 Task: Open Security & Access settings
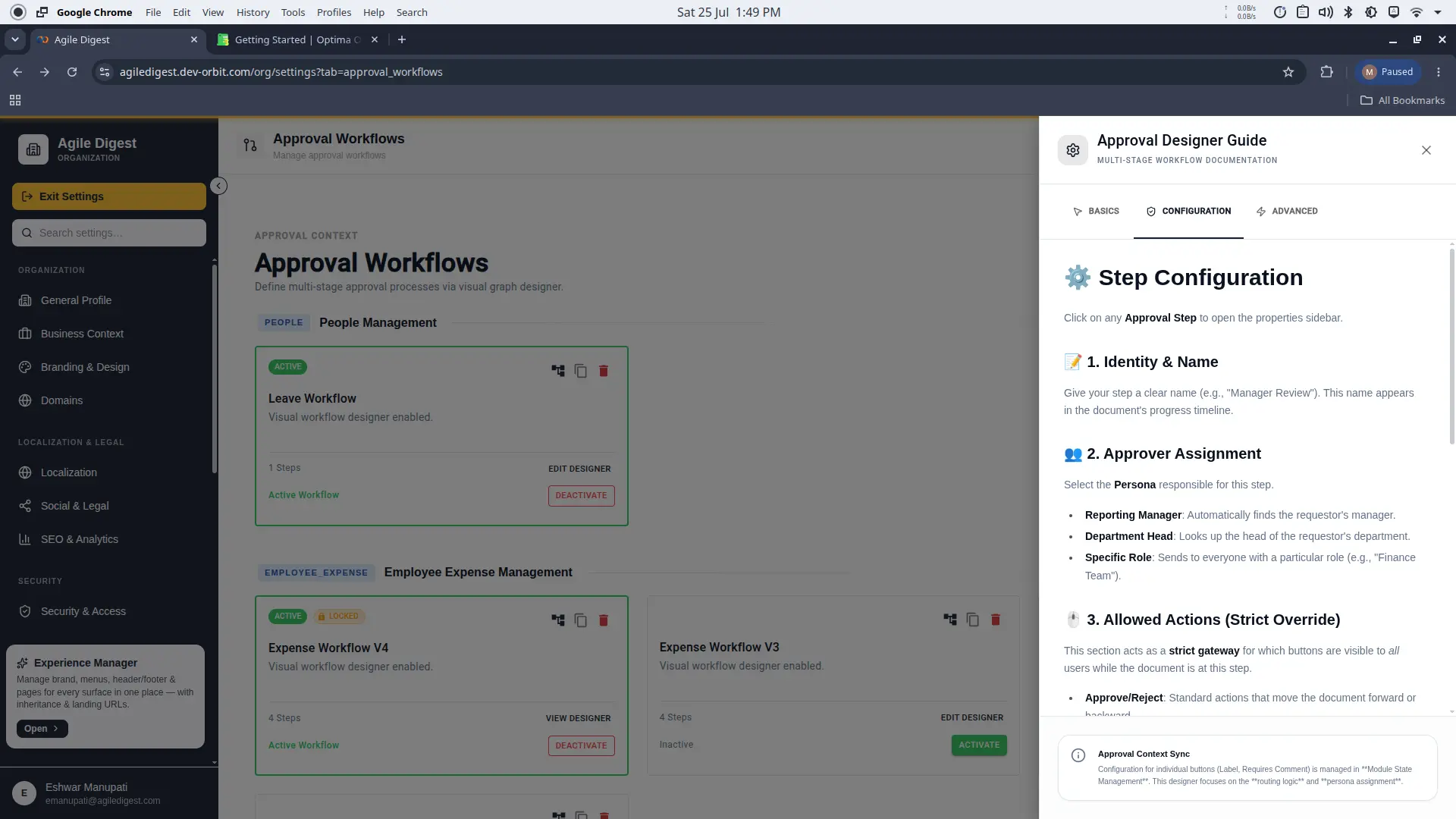pos(109,611)
